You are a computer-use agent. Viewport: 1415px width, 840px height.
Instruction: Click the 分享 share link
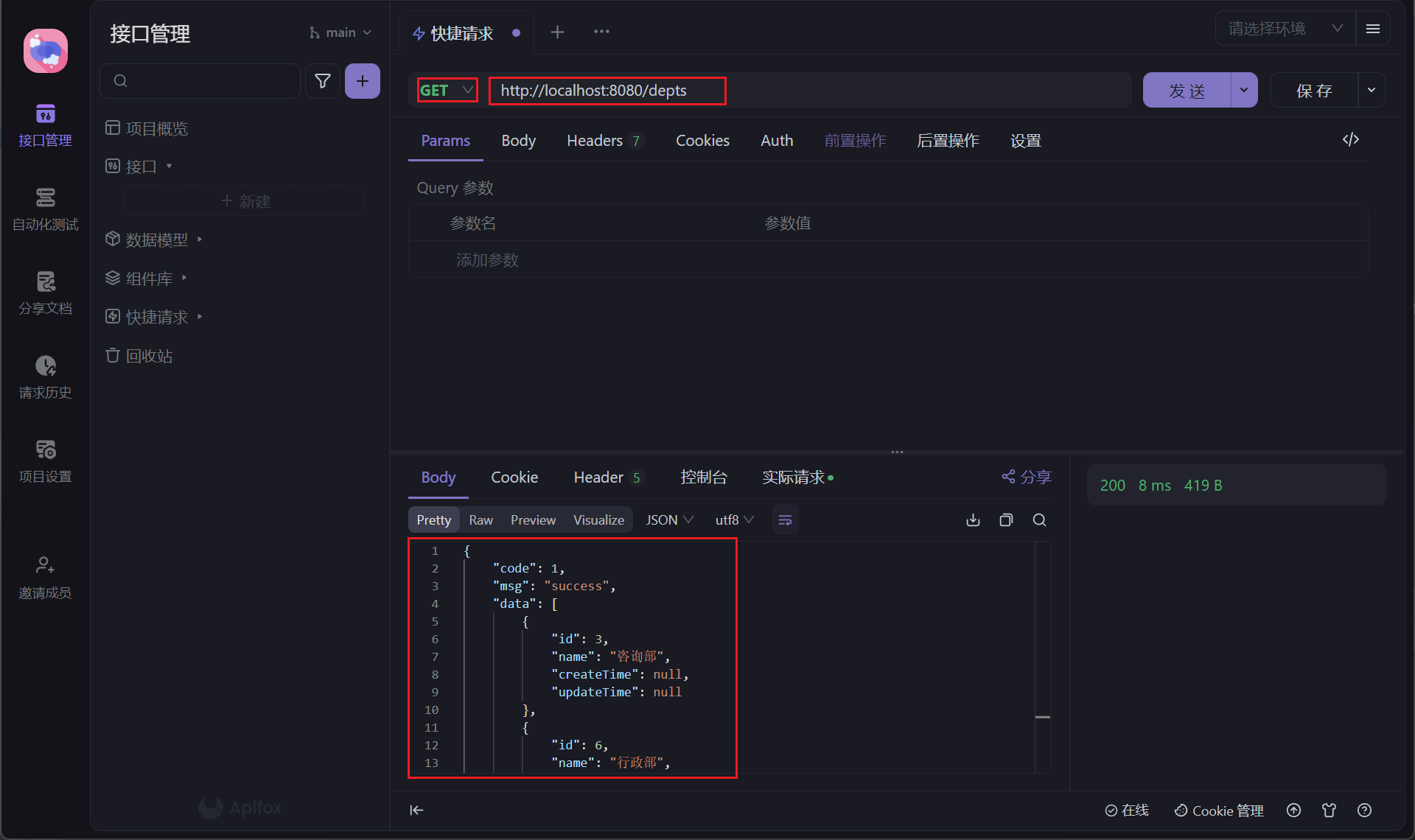pyautogui.click(x=1027, y=477)
